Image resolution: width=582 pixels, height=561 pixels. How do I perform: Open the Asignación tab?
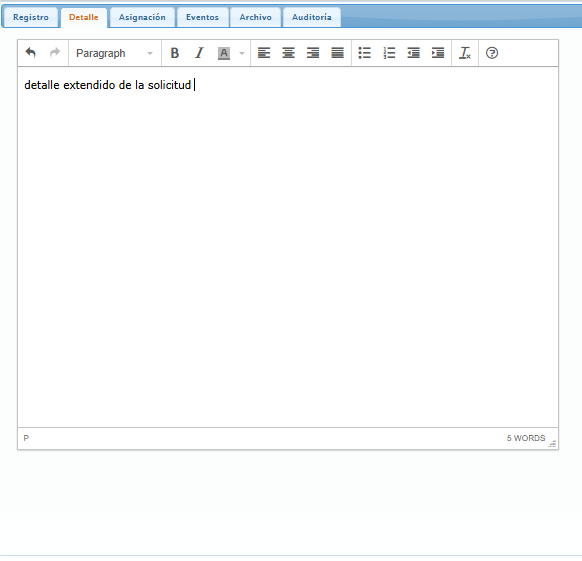142,17
